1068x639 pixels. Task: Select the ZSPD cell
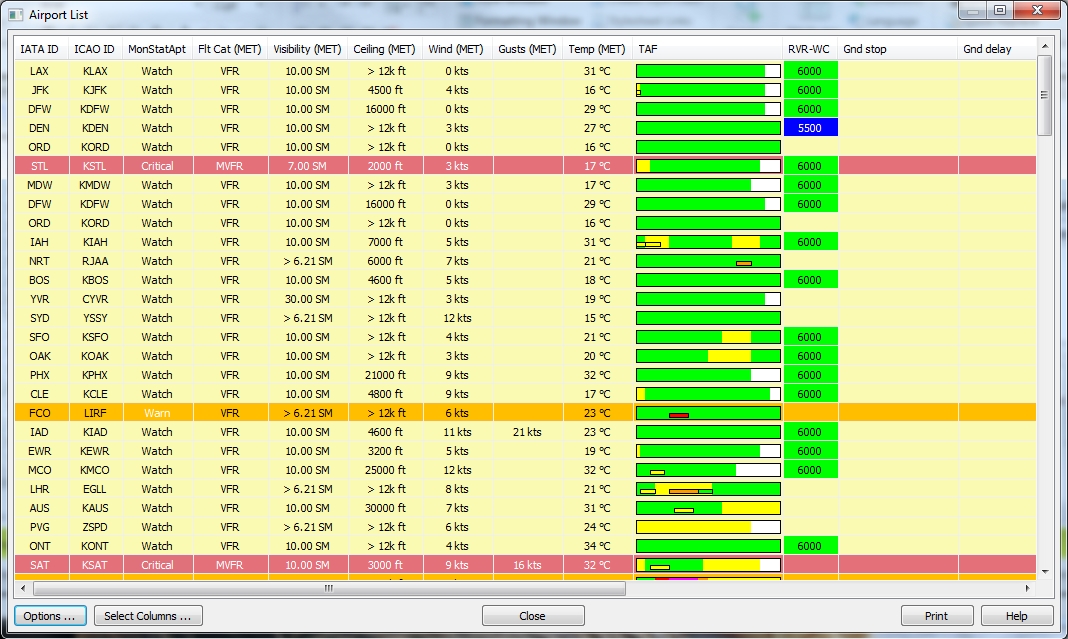tap(95, 527)
